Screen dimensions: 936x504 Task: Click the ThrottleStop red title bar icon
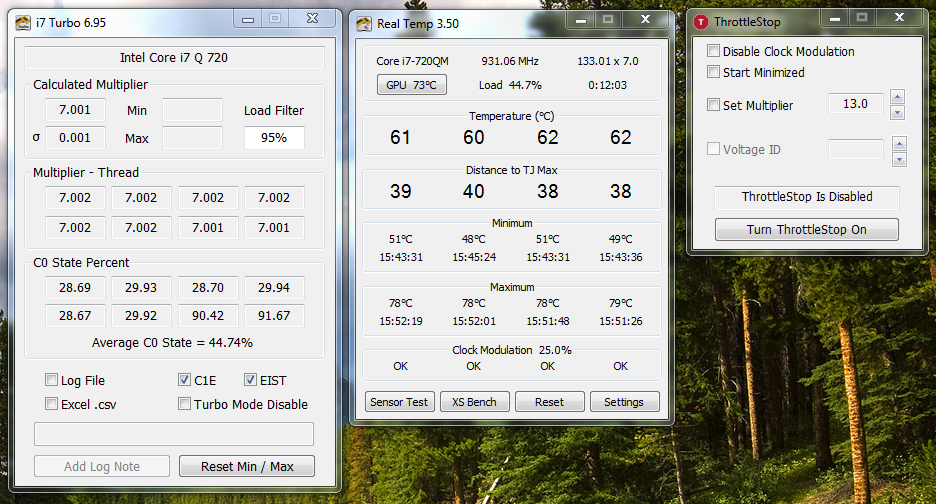[x=701, y=22]
